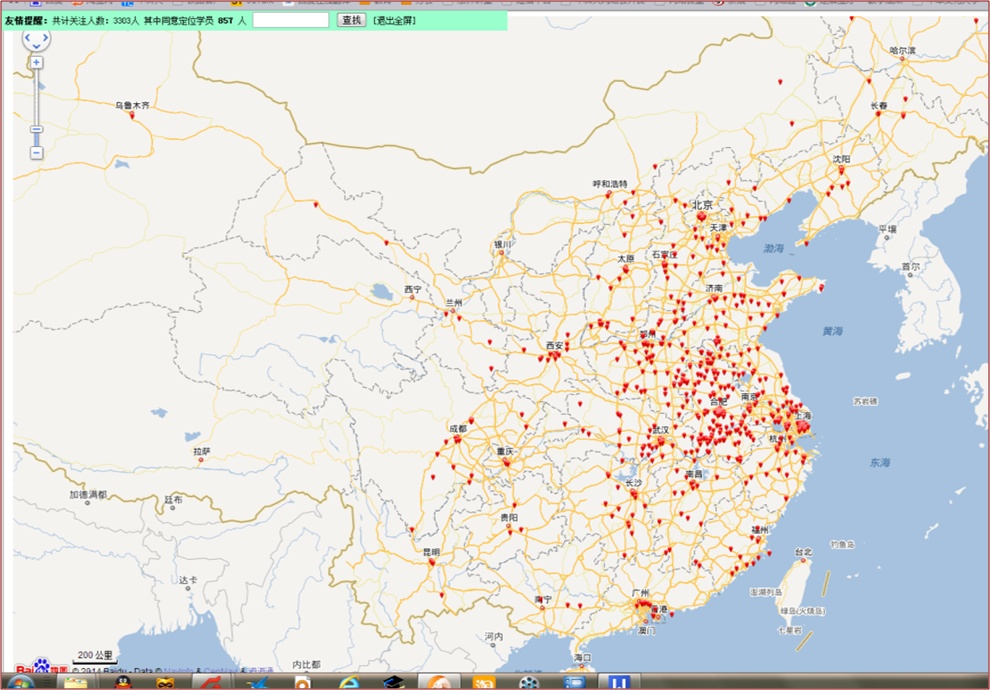
Task: Click the red marker at 乌鲁木齐
Action: click(131, 115)
